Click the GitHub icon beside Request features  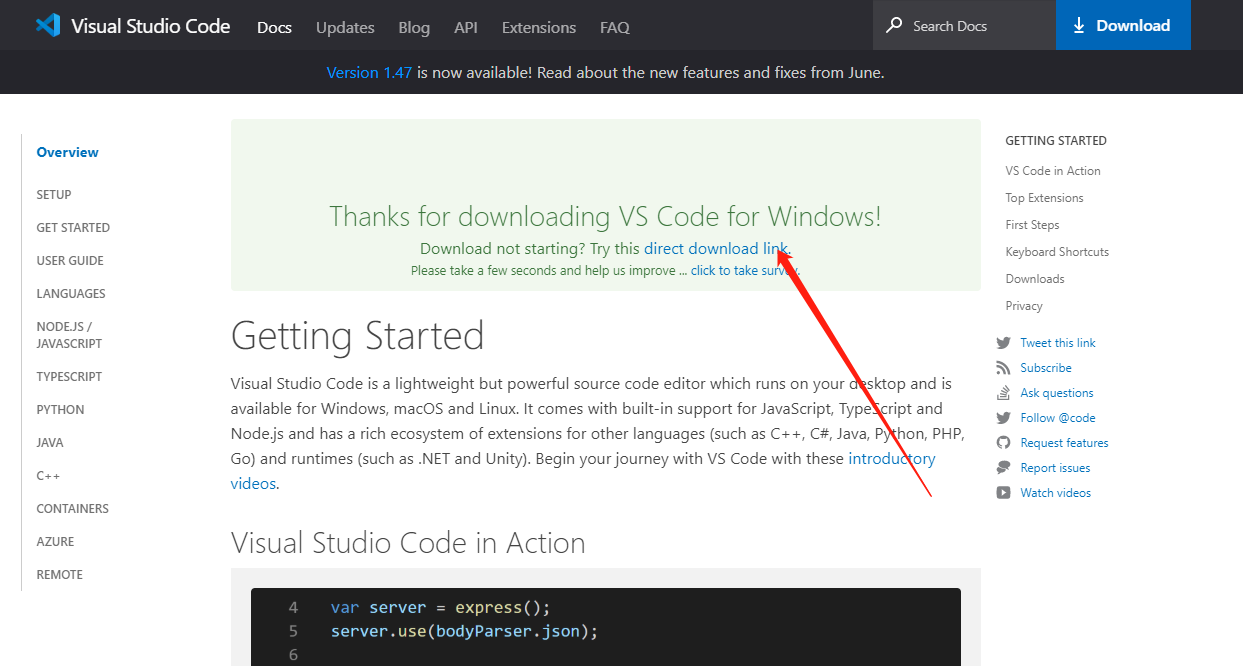click(x=1003, y=443)
